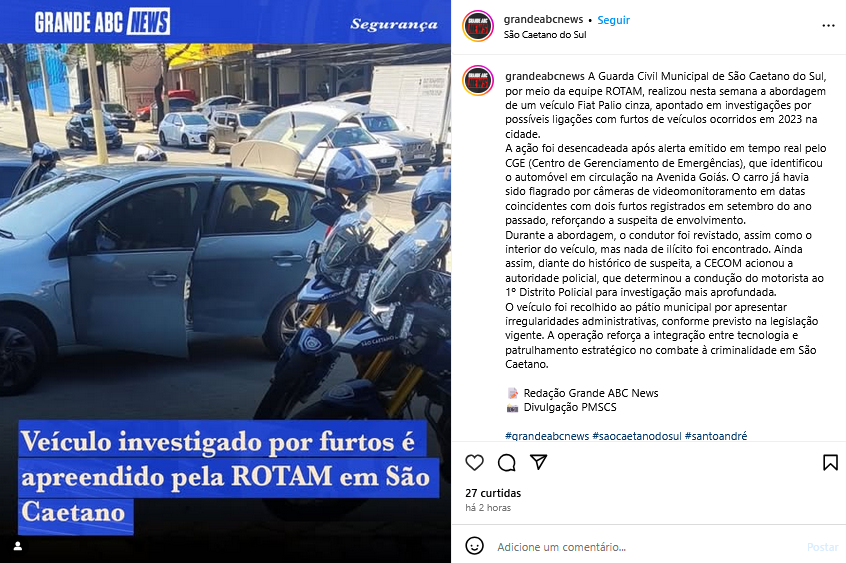Image resolution: width=846 pixels, height=563 pixels.
Task: Click the post image thumbnail
Action: pyautogui.click(x=226, y=281)
